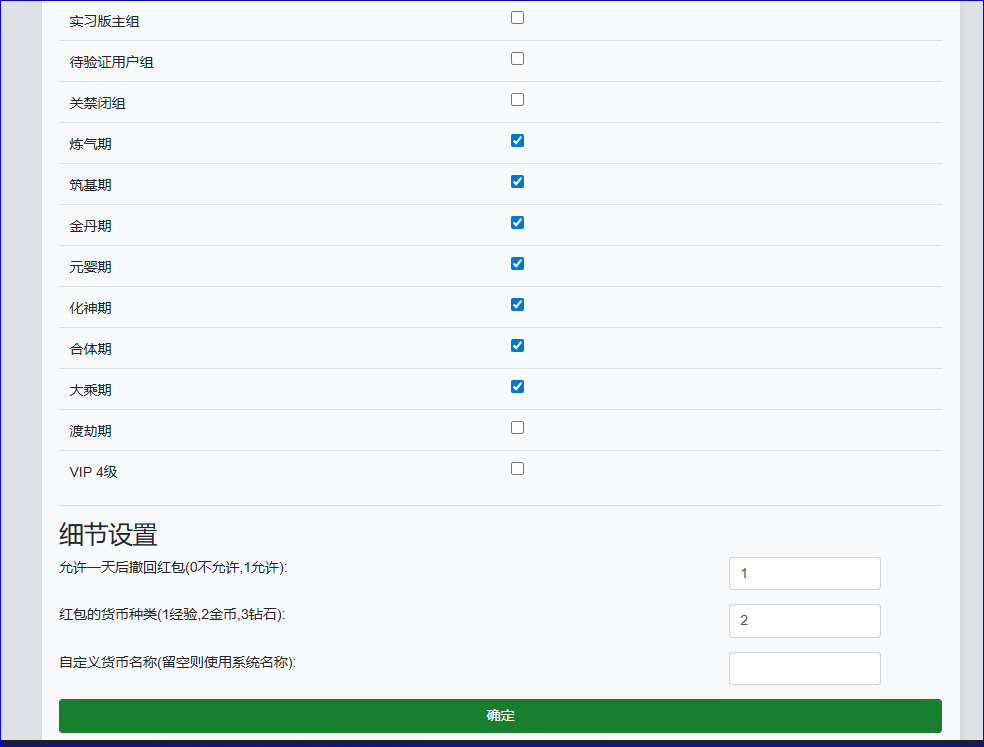Disable the 筑基期 checkbox

[x=517, y=182]
